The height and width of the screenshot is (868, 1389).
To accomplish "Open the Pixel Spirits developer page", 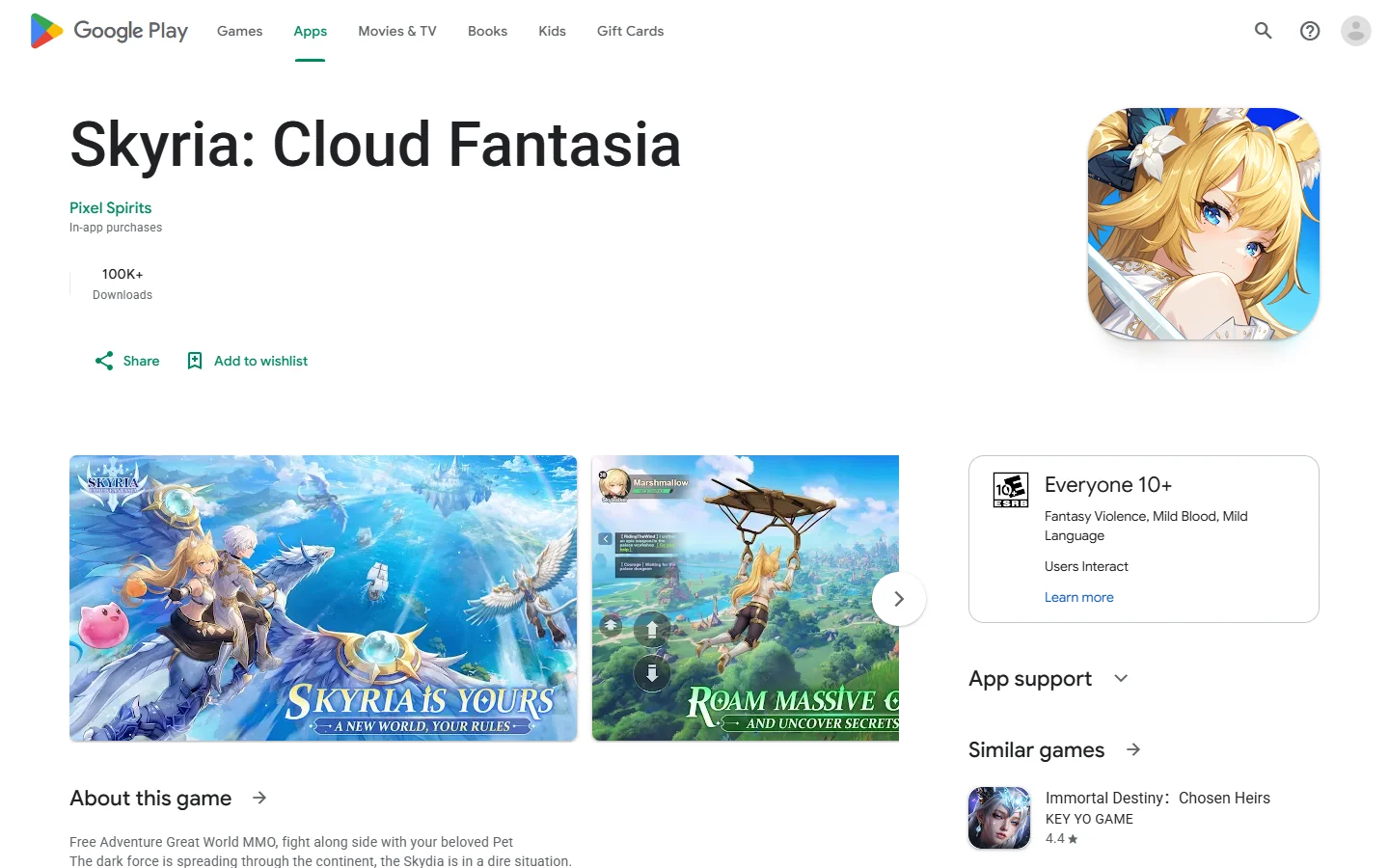I will pos(110,207).
